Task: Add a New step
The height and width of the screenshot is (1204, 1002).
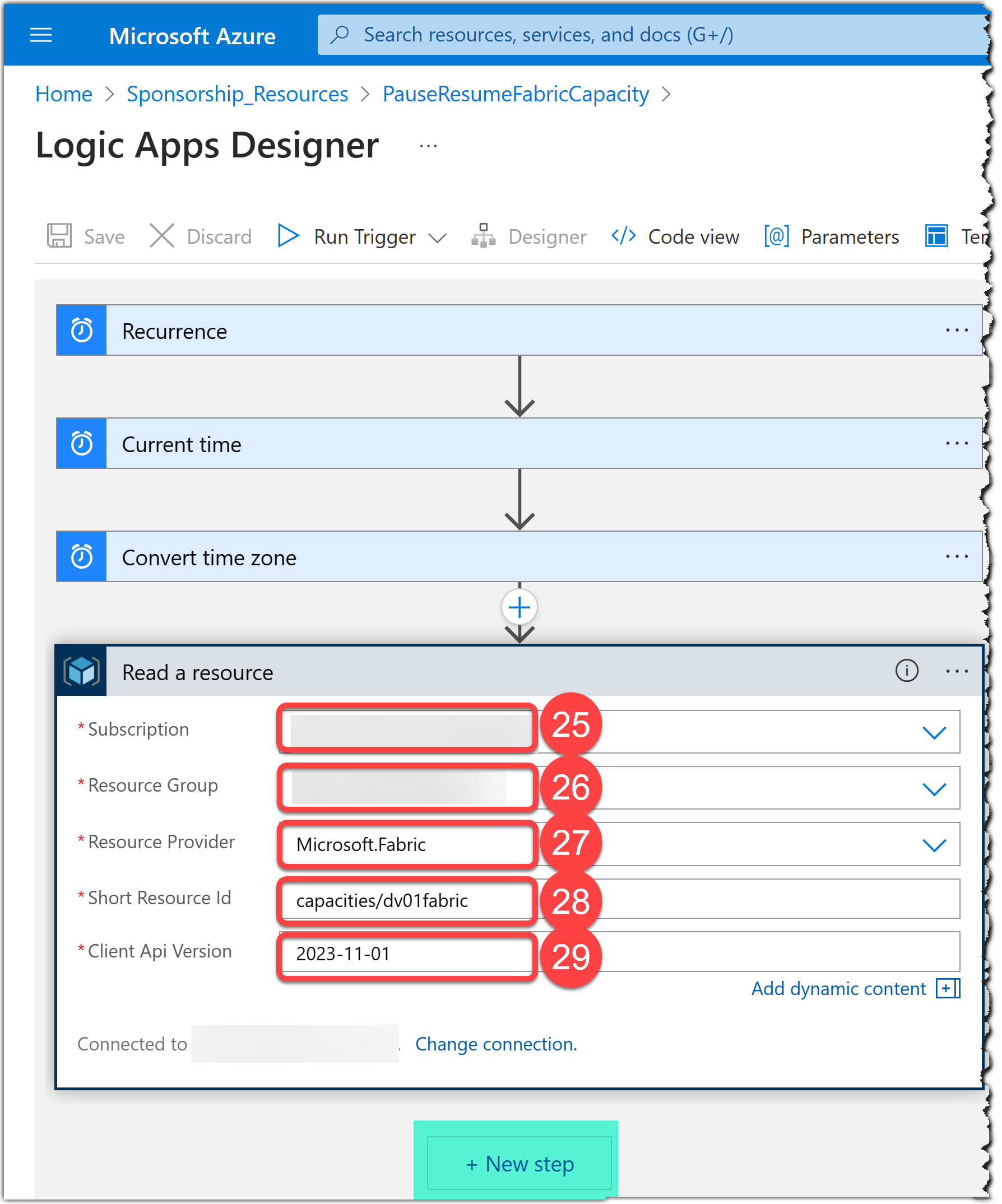Action: [x=519, y=1164]
